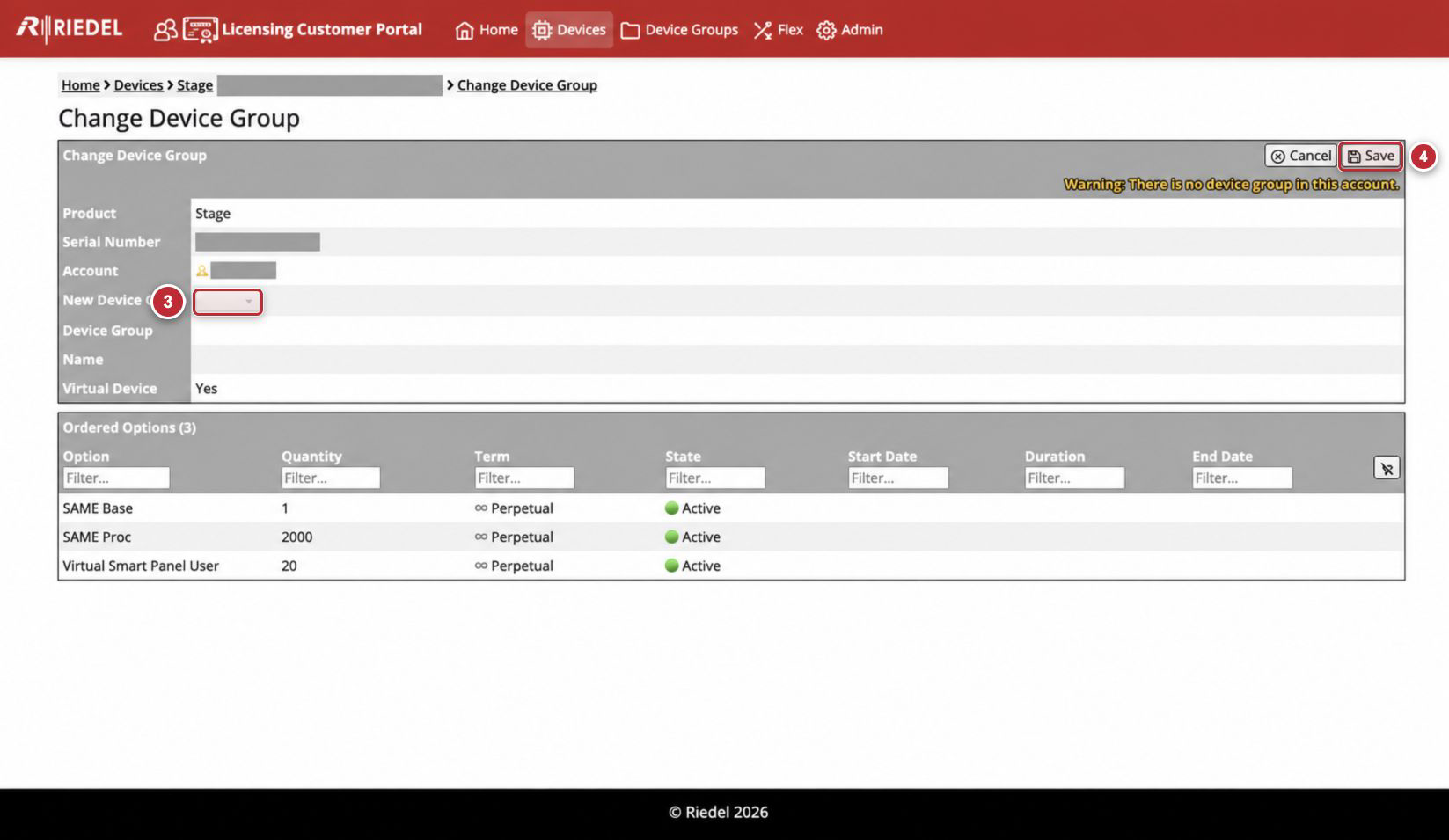Click the Ordered Options (3) panel heading
This screenshot has width=1449, height=840.
click(x=129, y=427)
